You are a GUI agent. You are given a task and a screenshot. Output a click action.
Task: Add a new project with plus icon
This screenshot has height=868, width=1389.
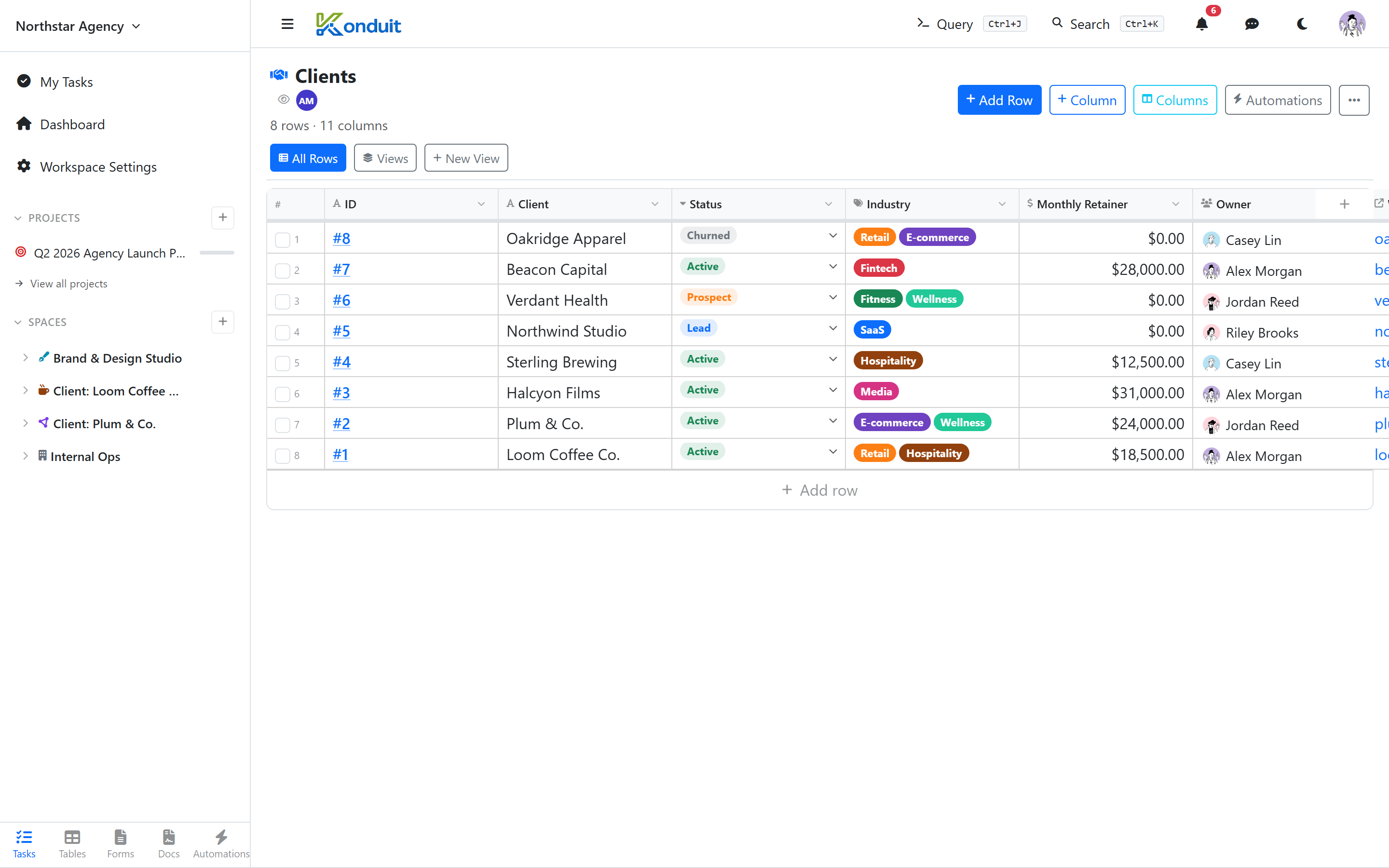pos(223,217)
